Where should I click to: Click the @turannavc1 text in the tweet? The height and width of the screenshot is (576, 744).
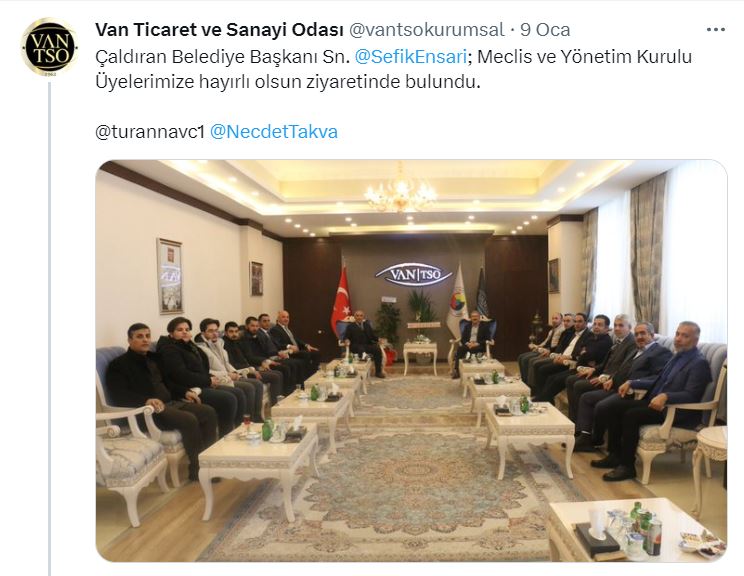pyautogui.click(x=150, y=131)
